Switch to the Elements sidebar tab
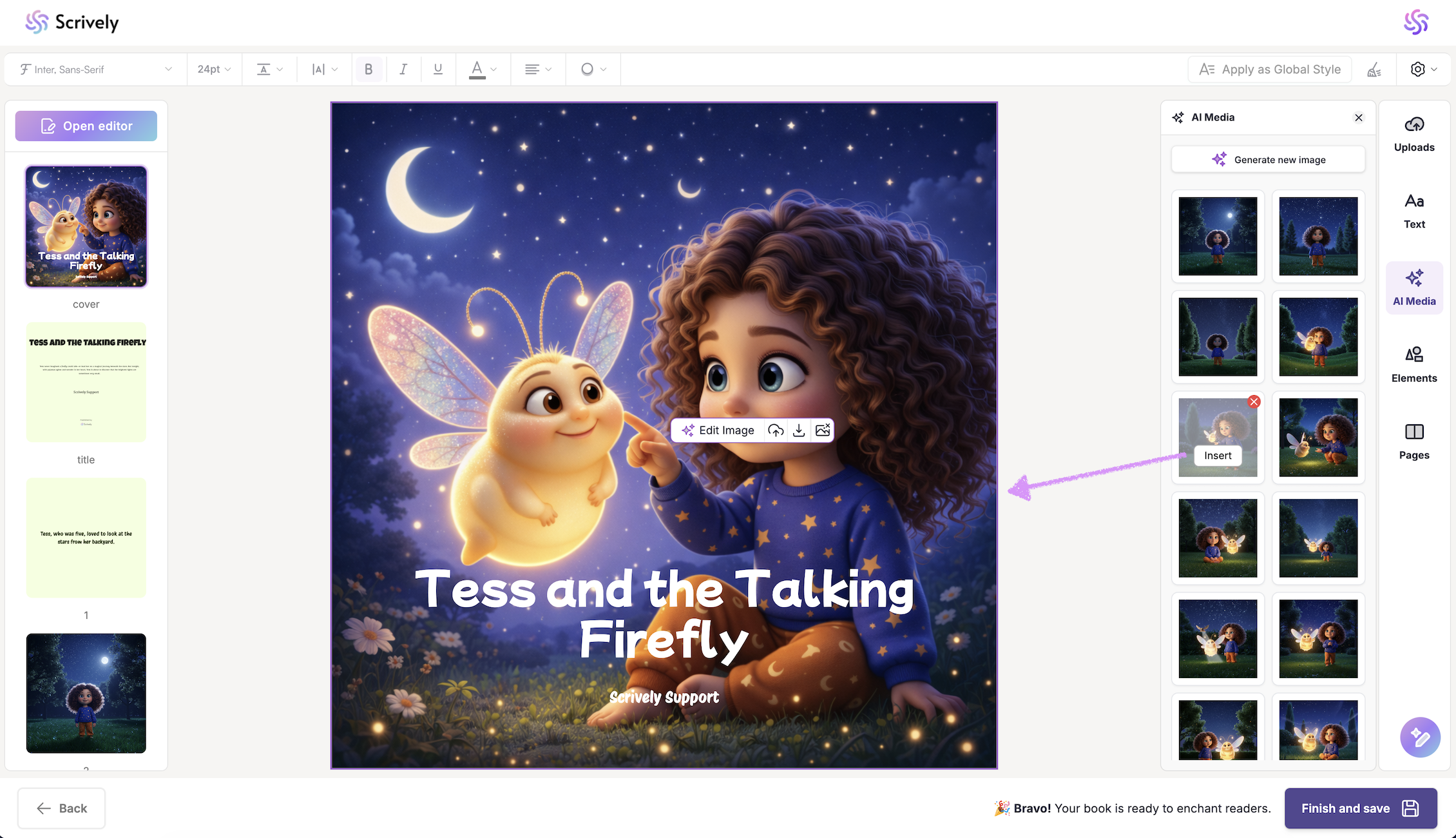This screenshot has width=1456, height=838. [x=1414, y=364]
